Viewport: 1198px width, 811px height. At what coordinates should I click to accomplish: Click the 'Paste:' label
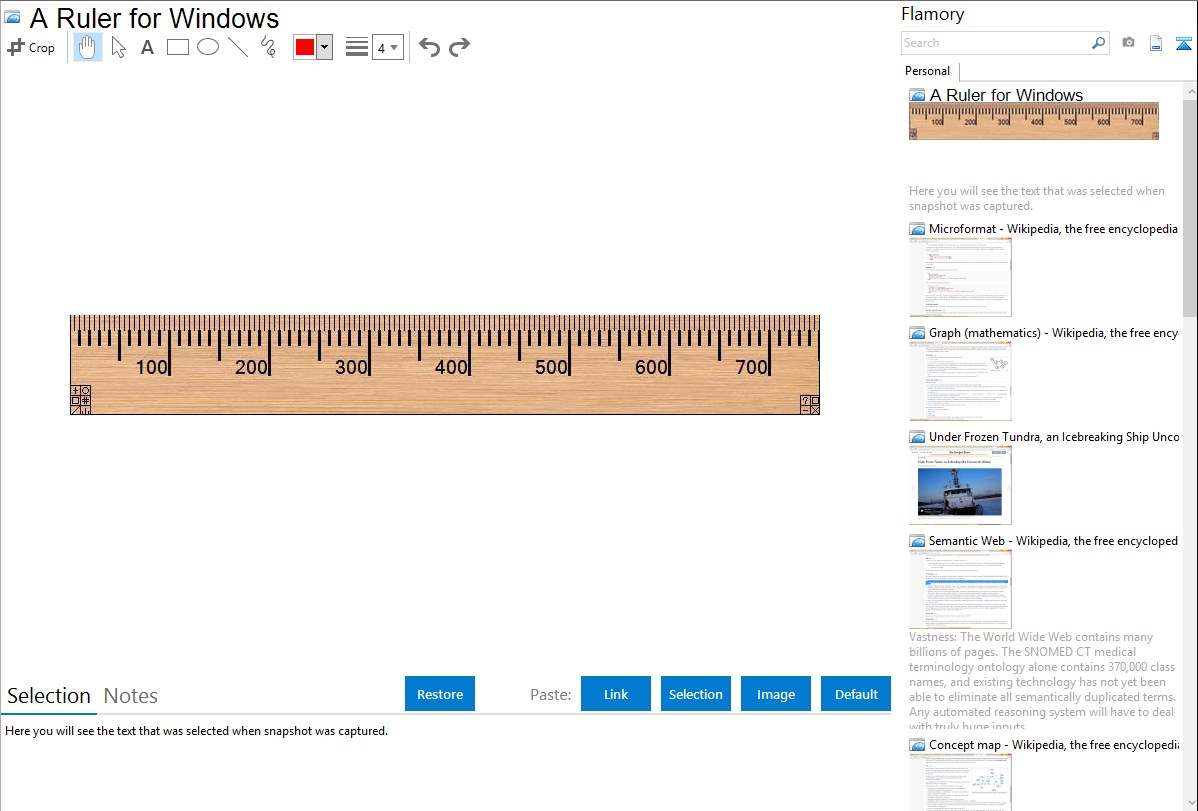pyautogui.click(x=550, y=694)
